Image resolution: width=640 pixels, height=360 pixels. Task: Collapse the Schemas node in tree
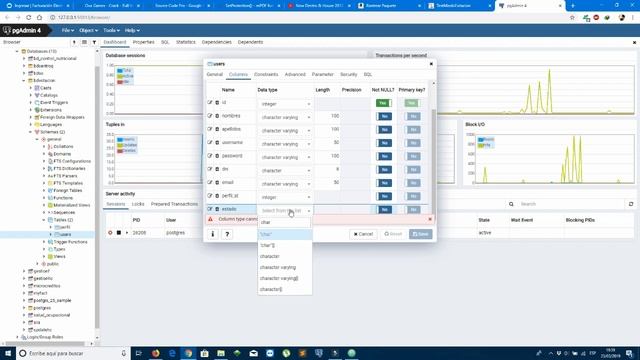(31, 132)
